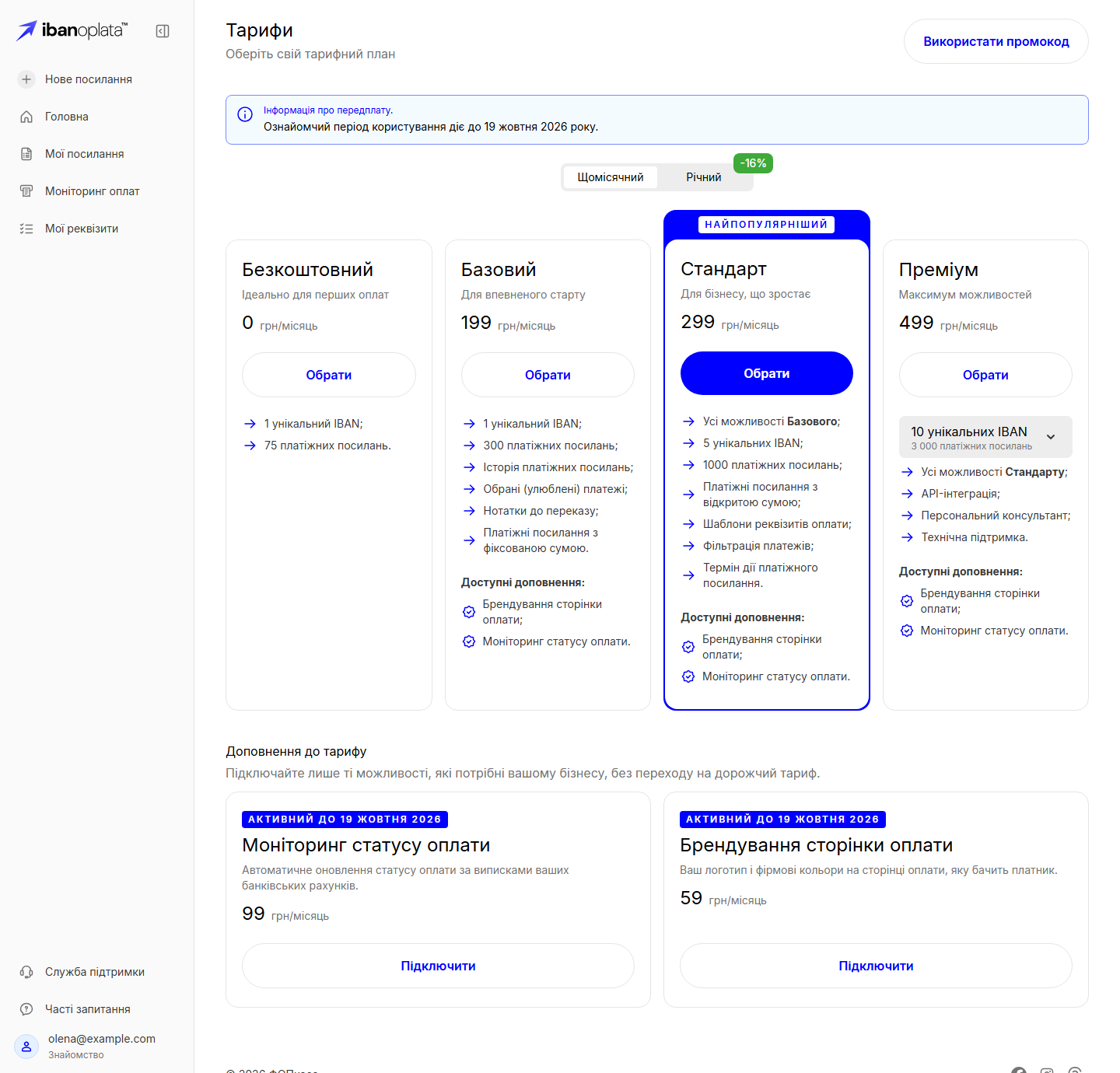Switch to Річний billing period
This screenshot has width=1120, height=1073.
pos(704,177)
